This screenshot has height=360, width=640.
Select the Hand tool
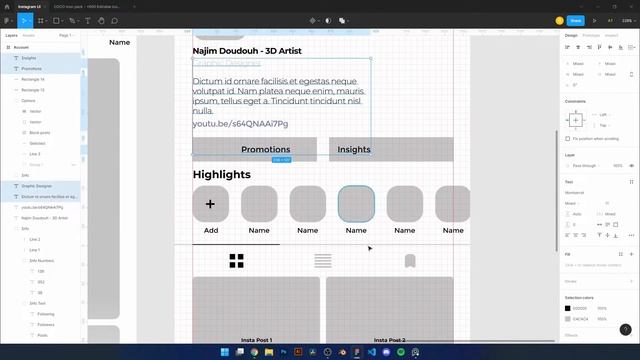tap(101, 20)
